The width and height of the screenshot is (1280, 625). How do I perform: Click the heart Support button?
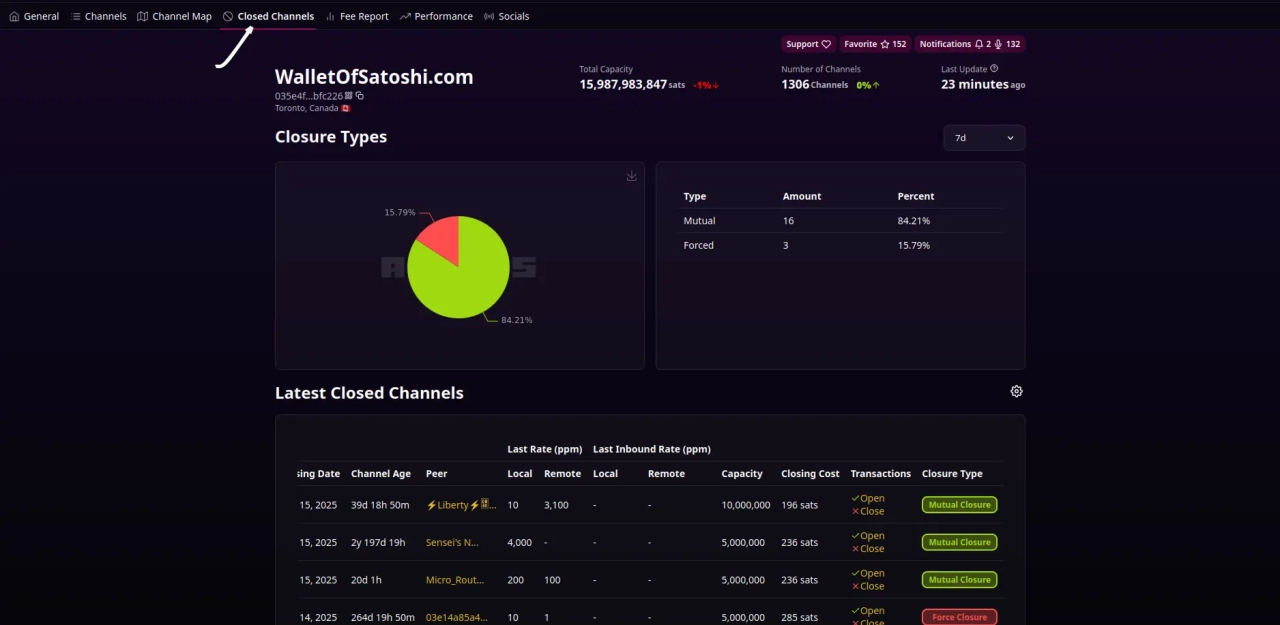[808, 44]
